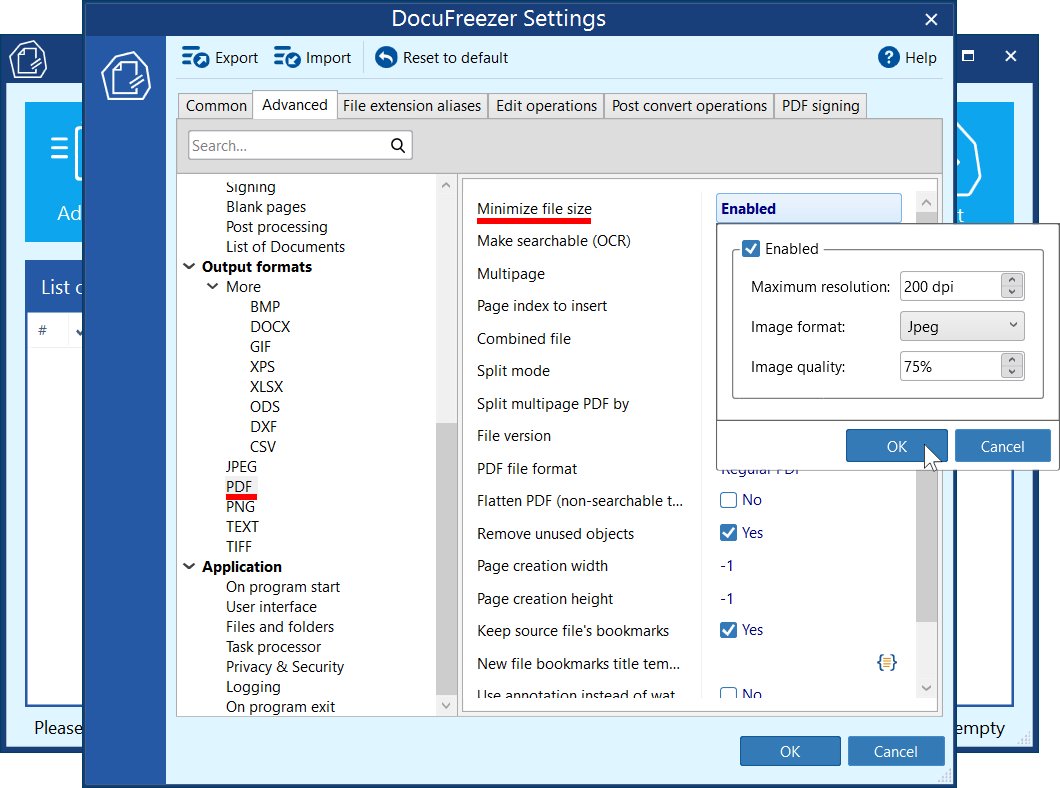This screenshot has width=1060, height=788.
Task: Click the tree panel scrollbar down arrow
Action: pos(445,706)
